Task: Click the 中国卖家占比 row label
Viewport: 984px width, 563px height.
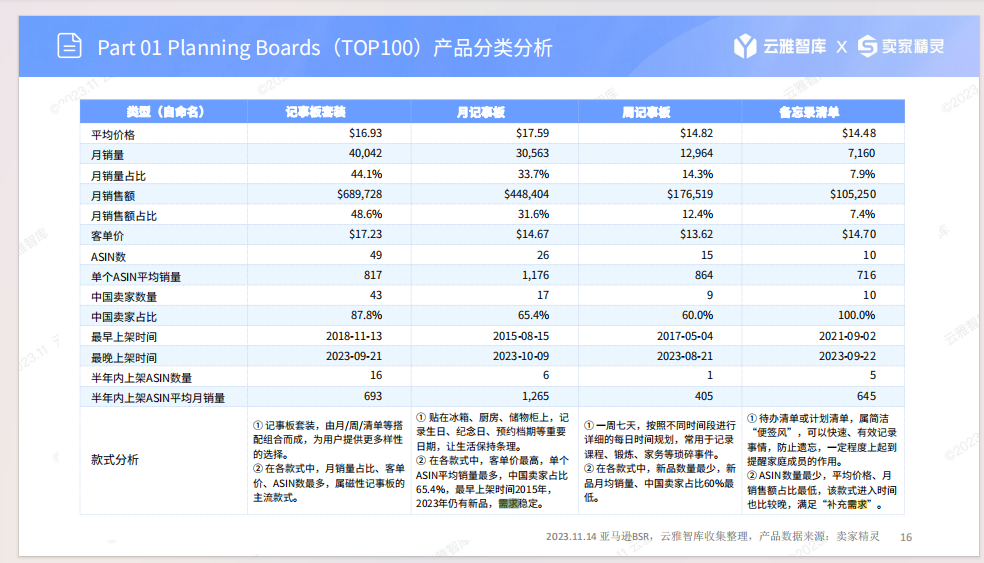Action: 124,316
